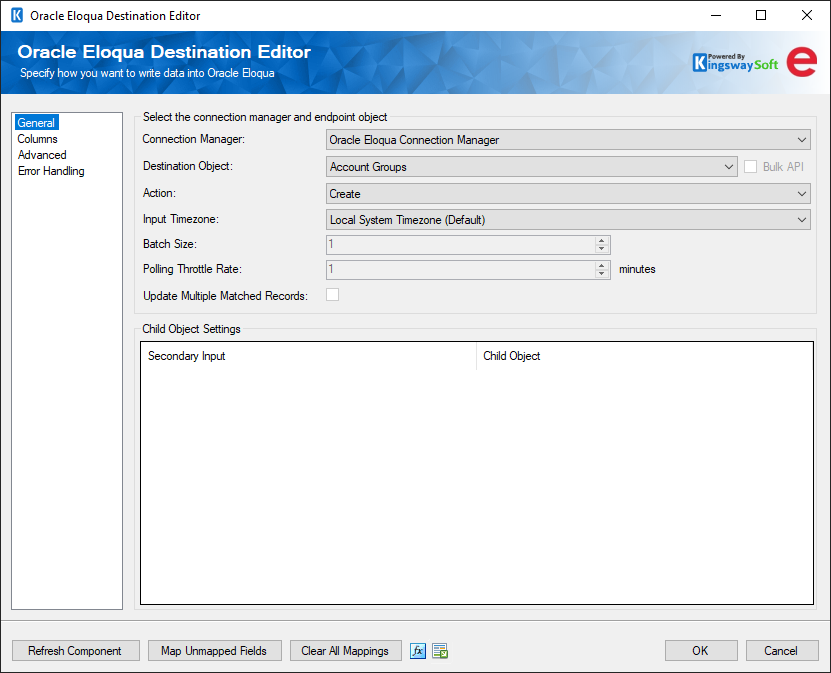Viewport: 831px width, 673px height.
Task: Expand the Input Timezone dropdown
Action: click(568, 220)
